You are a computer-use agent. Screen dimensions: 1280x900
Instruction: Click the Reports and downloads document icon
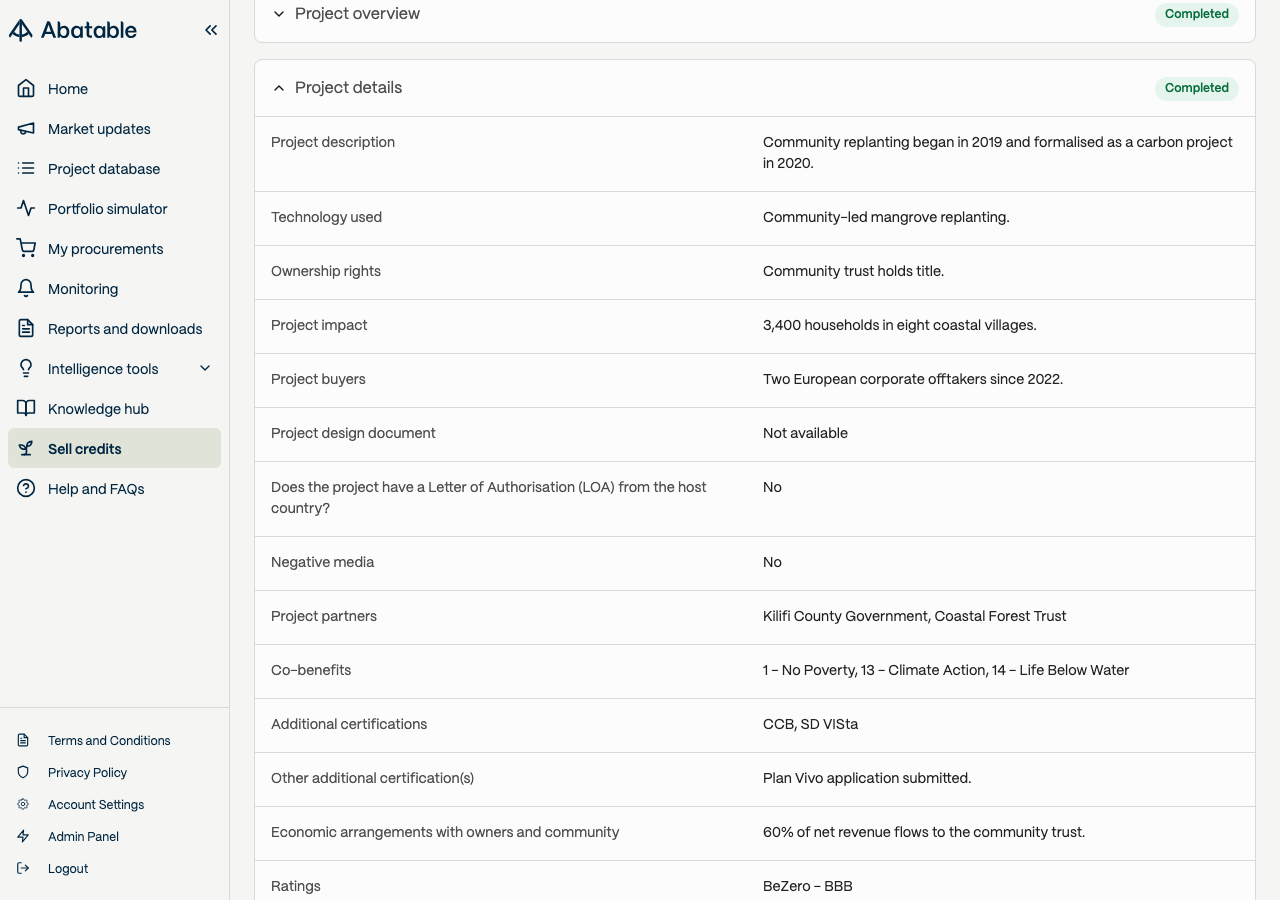(27, 329)
